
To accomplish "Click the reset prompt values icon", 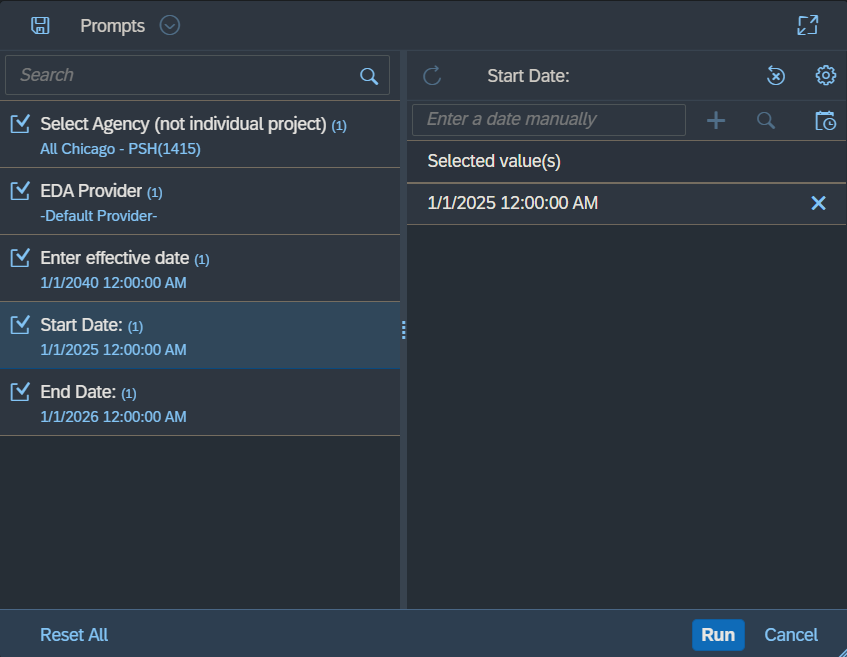I will pos(776,76).
